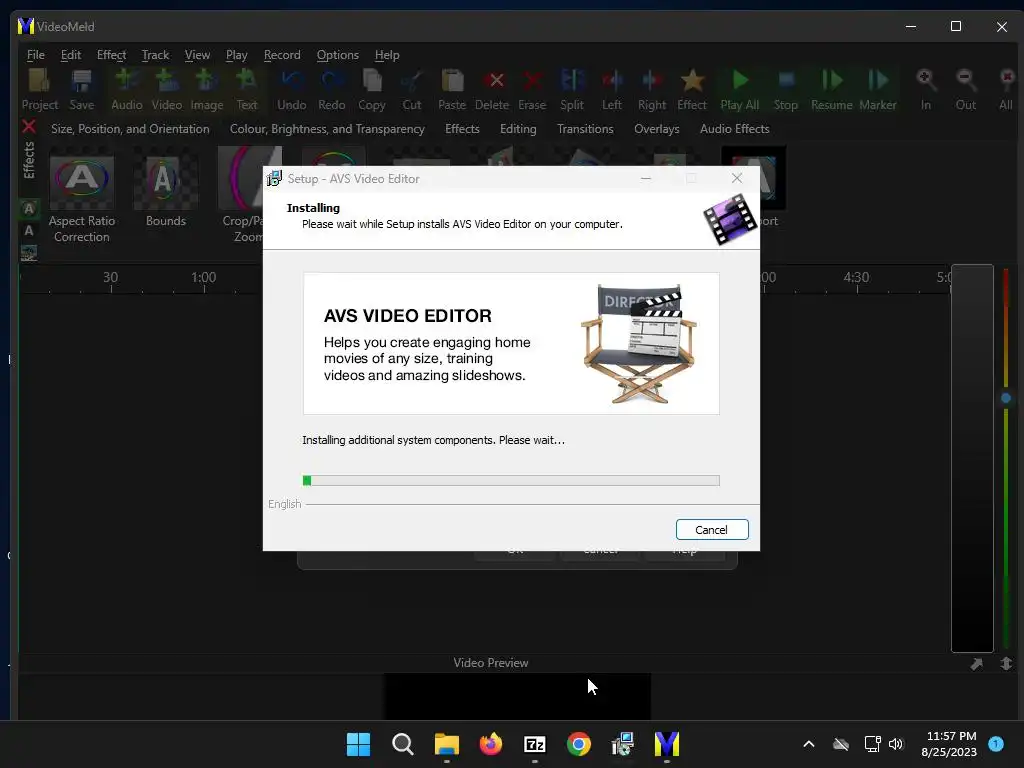Click the Paste toolbar icon
This screenshot has height=768, width=1024.
coord(452,90)
